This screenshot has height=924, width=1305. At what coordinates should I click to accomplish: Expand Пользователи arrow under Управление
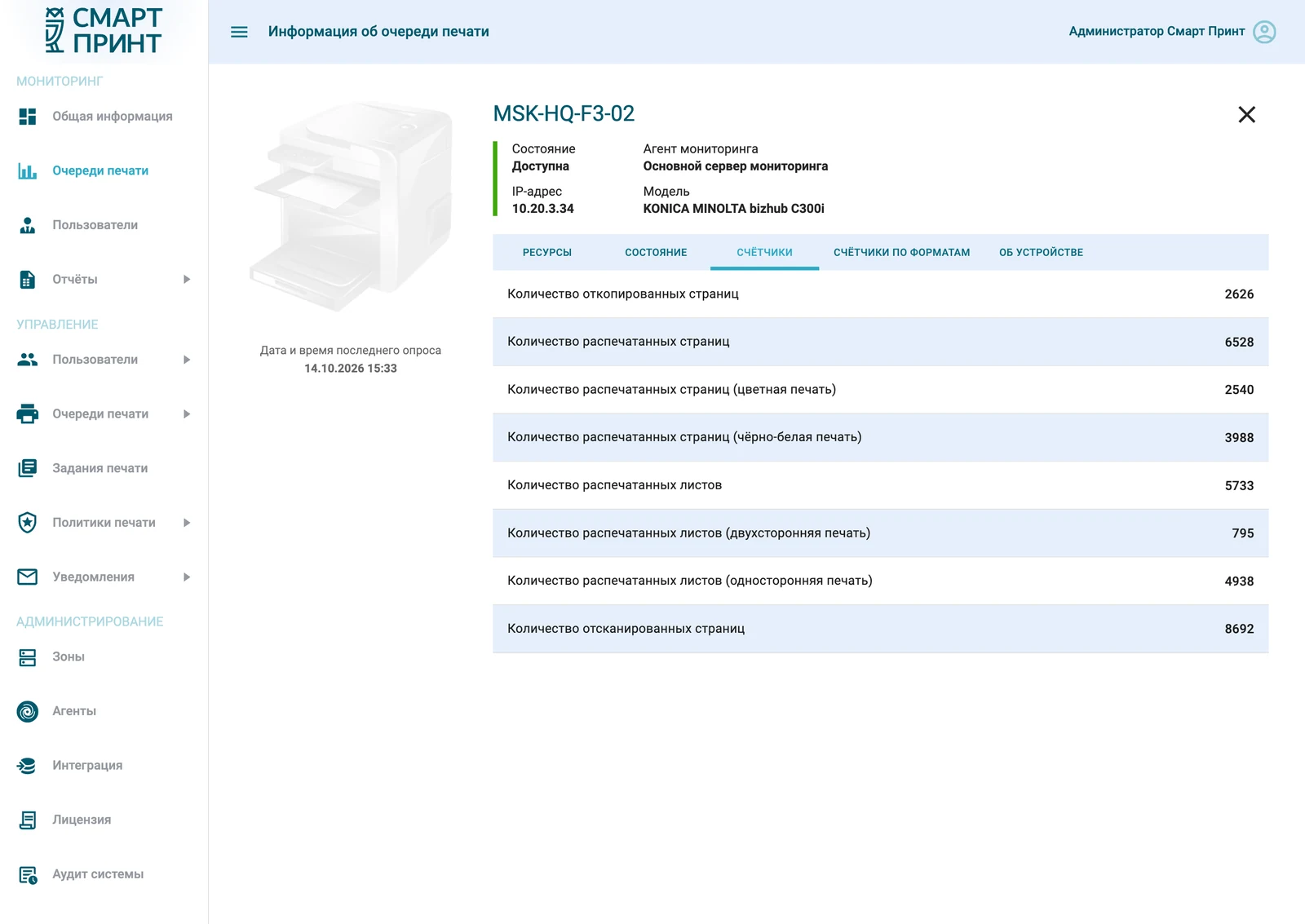pos(187,360)
